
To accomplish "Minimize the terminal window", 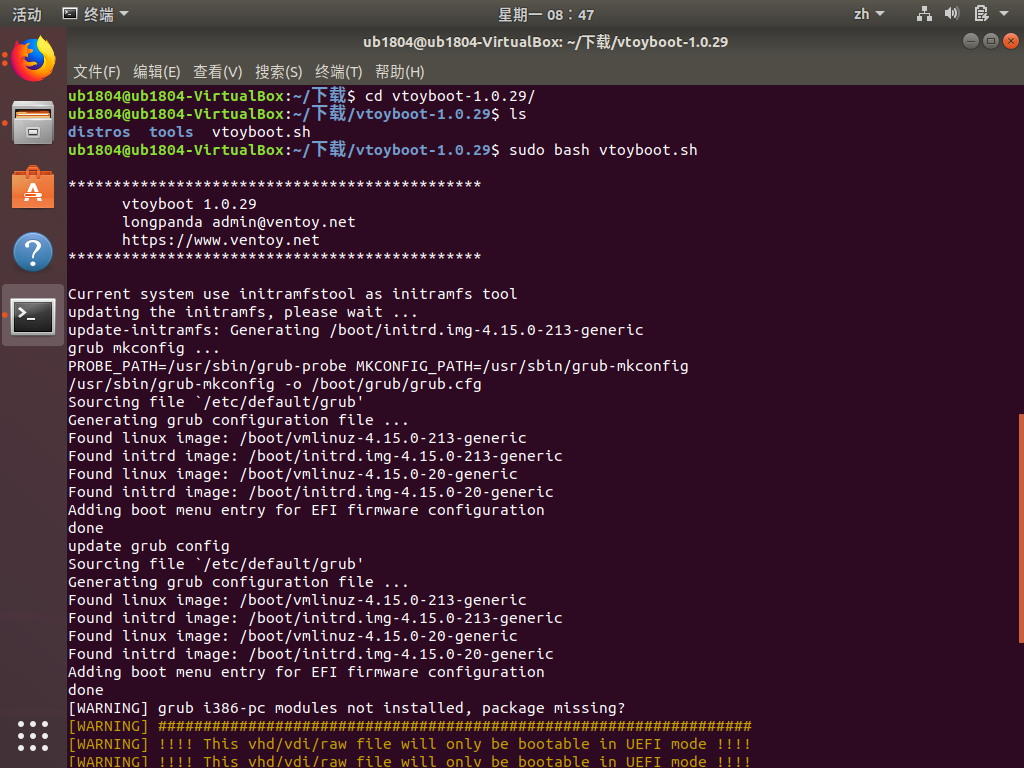I will click(x=971, y=41).
